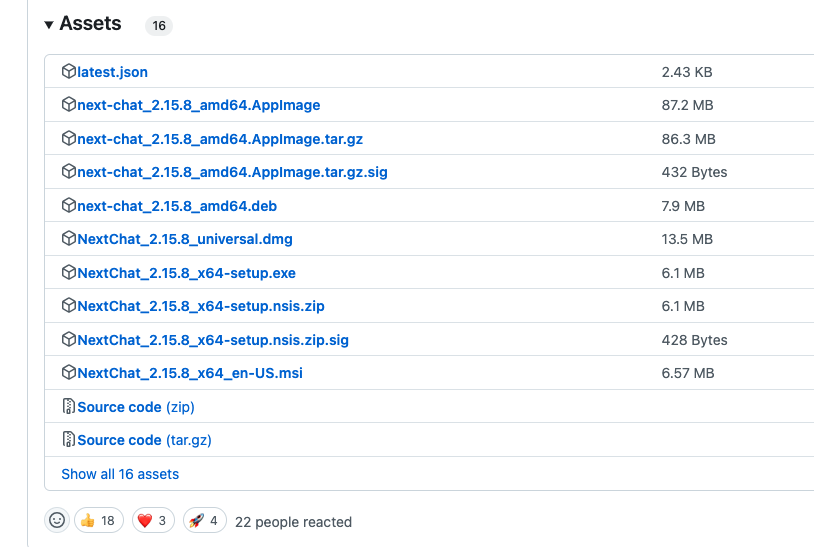This screenshot has height=547, width=814.
Task: Click the 2.43 KB file size
Action: coord(687,72)
